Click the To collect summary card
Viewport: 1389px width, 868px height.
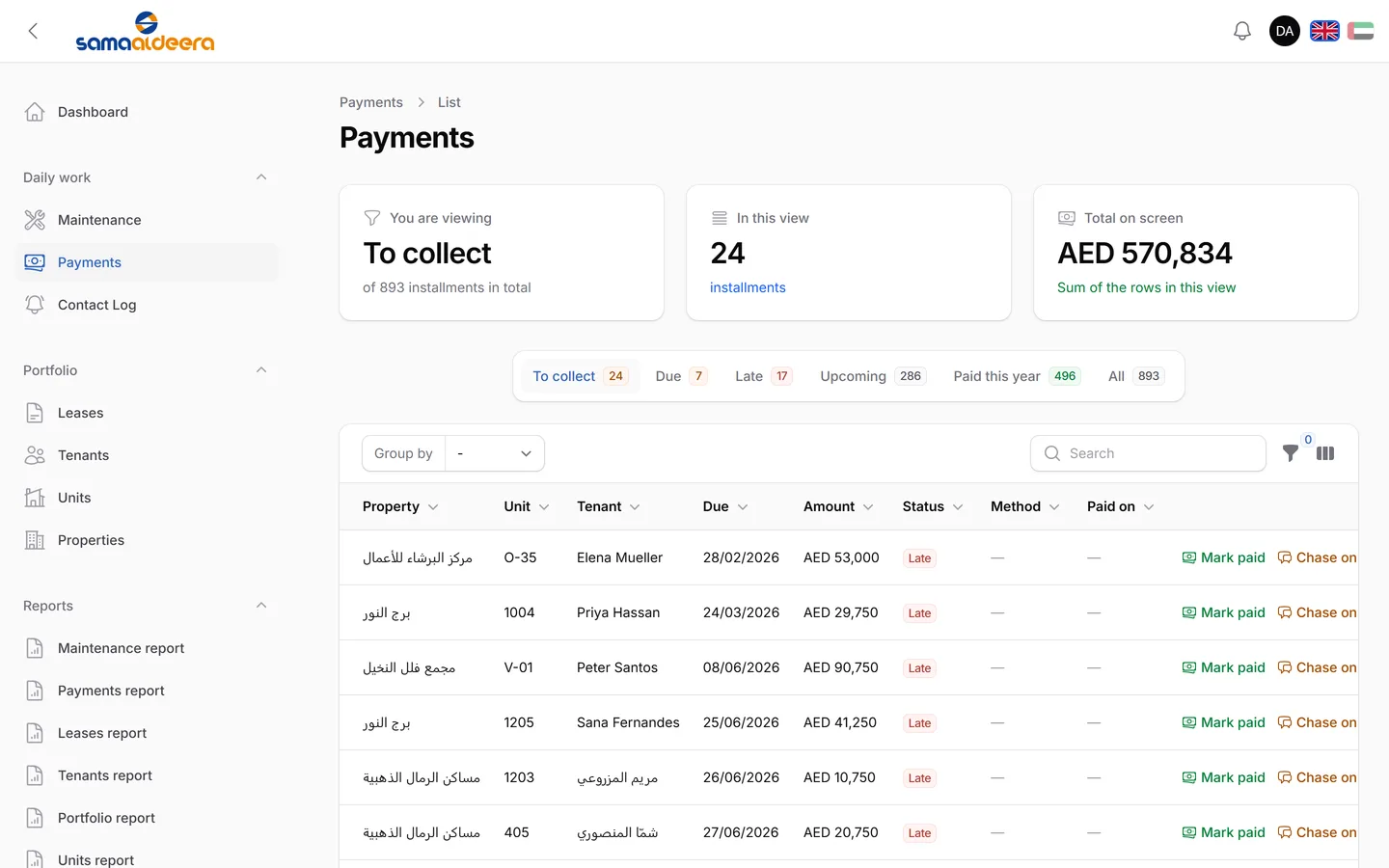click(x=502, y=253)
